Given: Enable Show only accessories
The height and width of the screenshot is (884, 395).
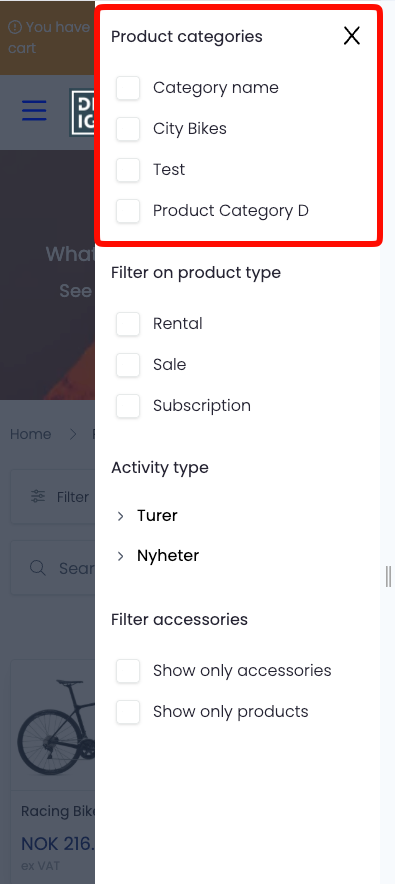Looking at the screenshot, I should tap(128, 671).
